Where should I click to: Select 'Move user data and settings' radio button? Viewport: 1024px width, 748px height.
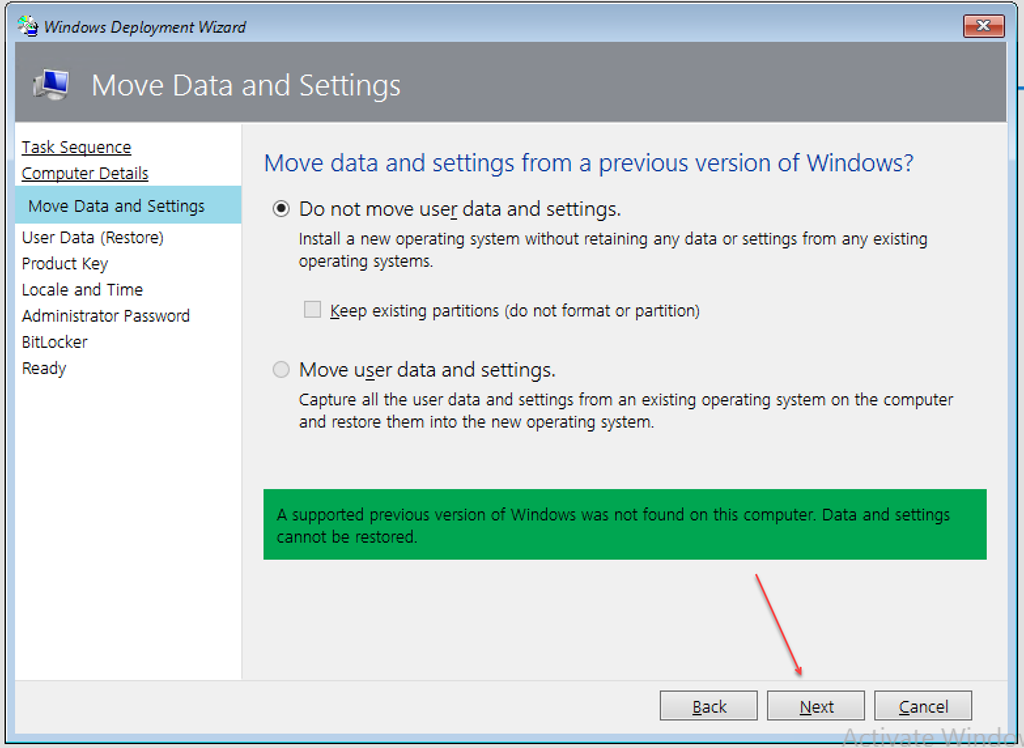(282, 370)
